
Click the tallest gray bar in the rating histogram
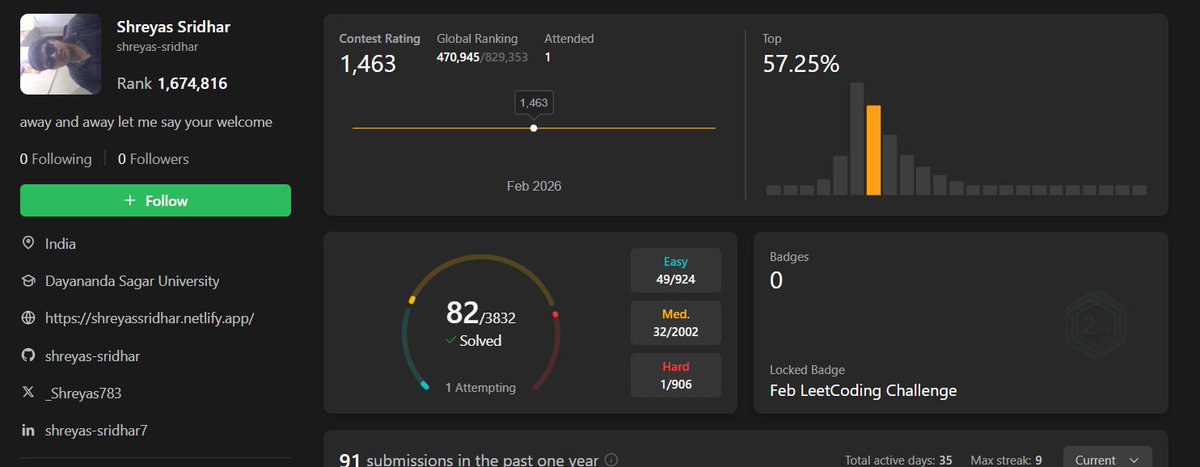tap(857, 139)
